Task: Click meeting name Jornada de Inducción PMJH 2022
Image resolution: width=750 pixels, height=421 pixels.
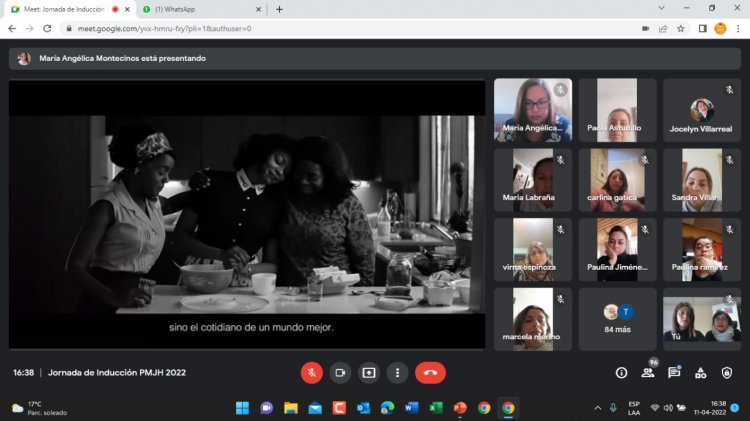Action: click(x=117, y=373)
